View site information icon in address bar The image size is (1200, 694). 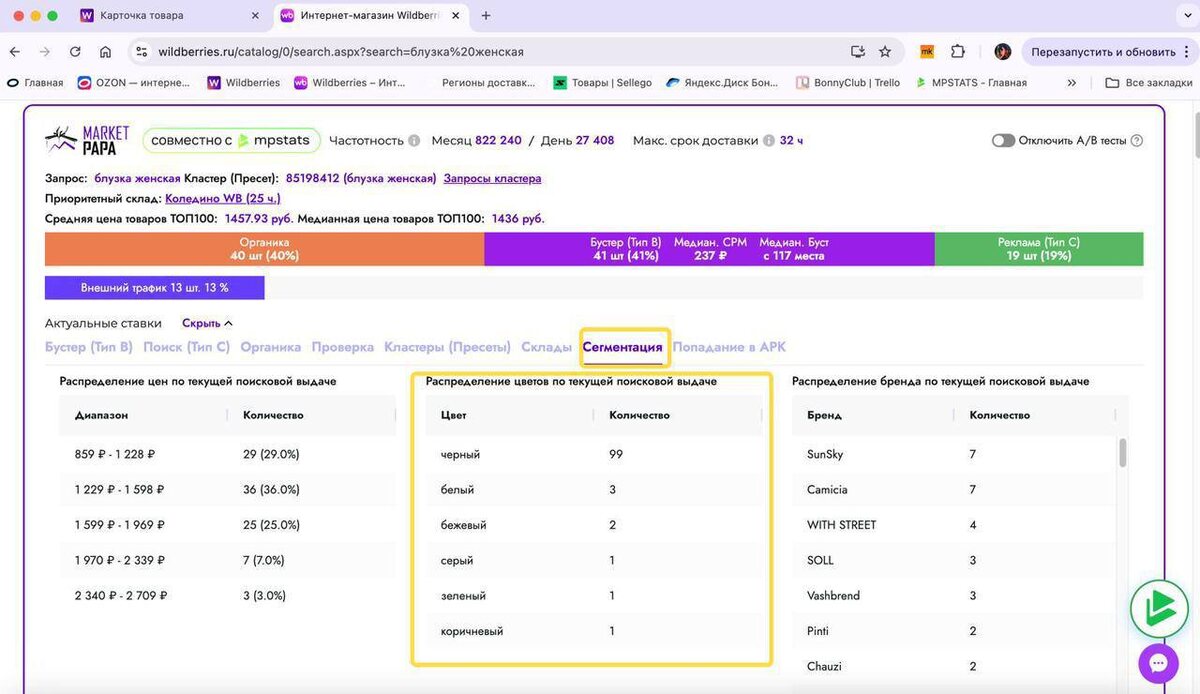[x=141, y=52]
